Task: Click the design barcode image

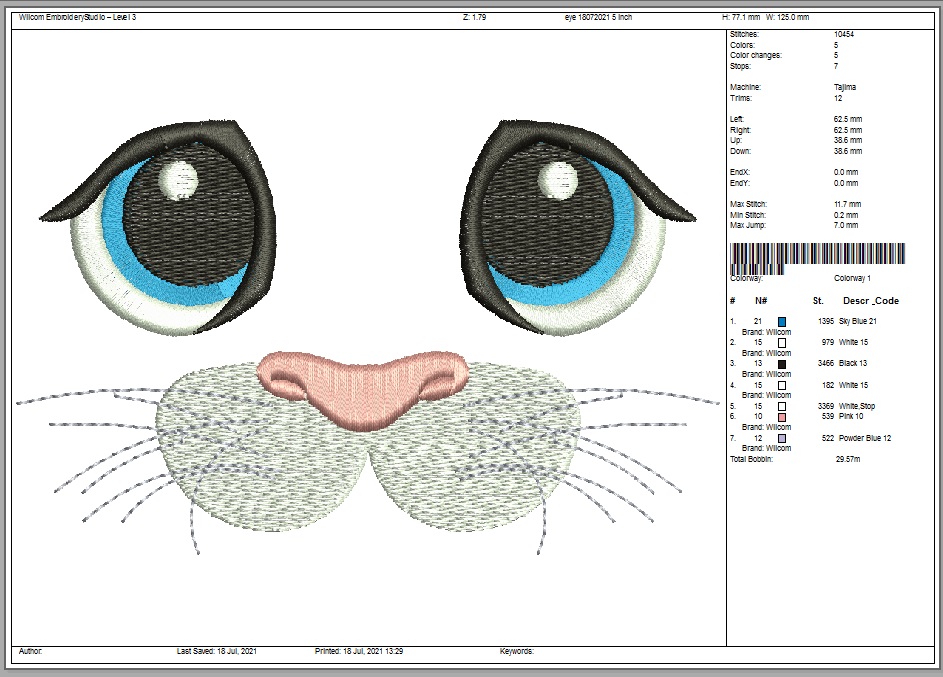Action: tap(817, 254)
